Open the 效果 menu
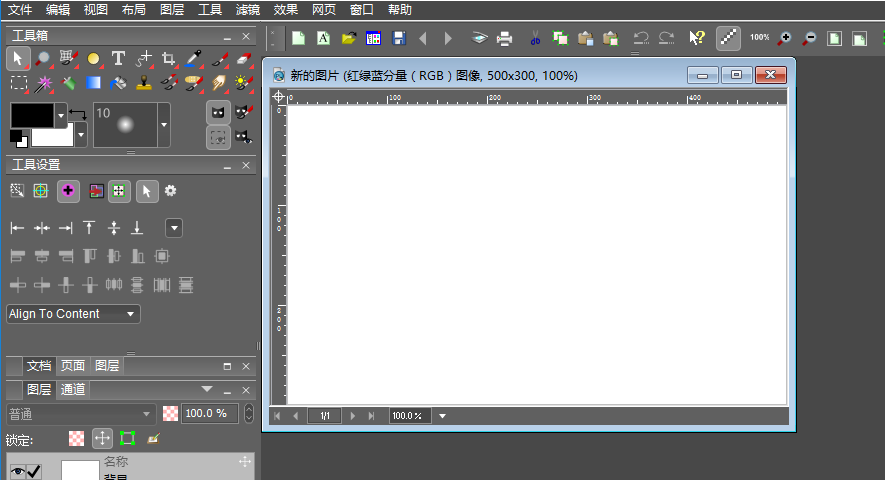Screen dimensions: 885x480 [x=286, y=10]
